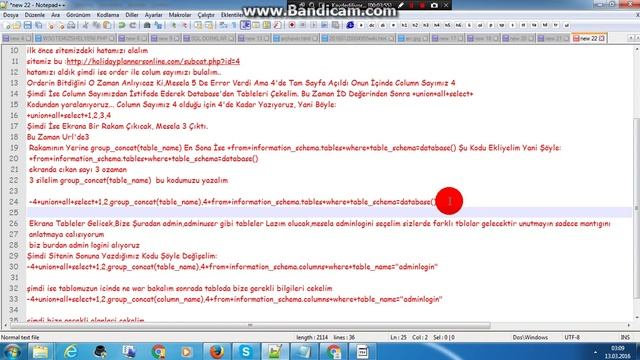This screenshot has height=360, width=640.
Task: Open the Ayarlar menu
Action: [153, 15]
